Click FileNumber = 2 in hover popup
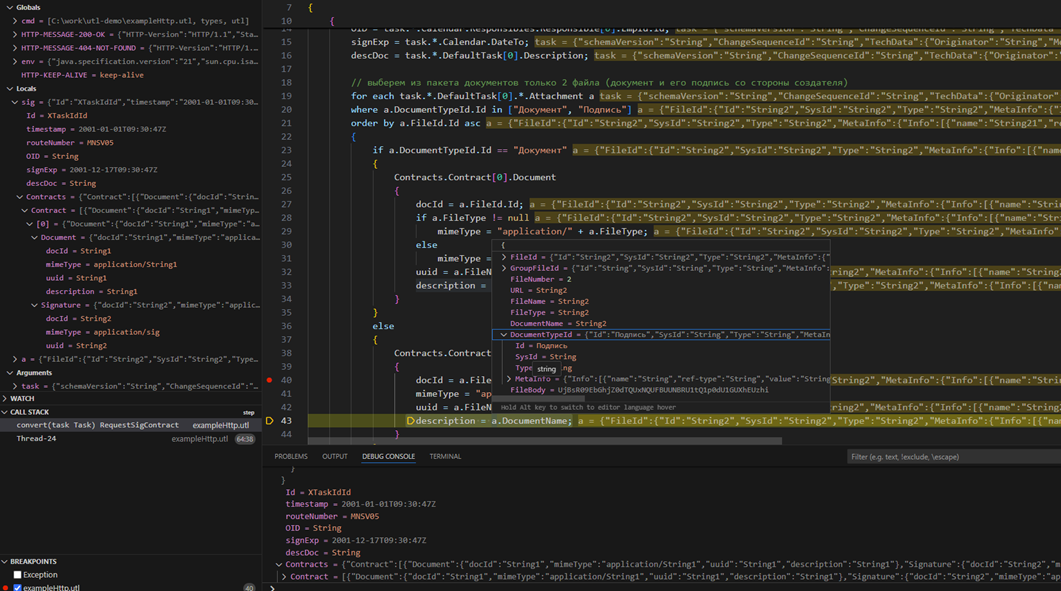 coord(541,279)
